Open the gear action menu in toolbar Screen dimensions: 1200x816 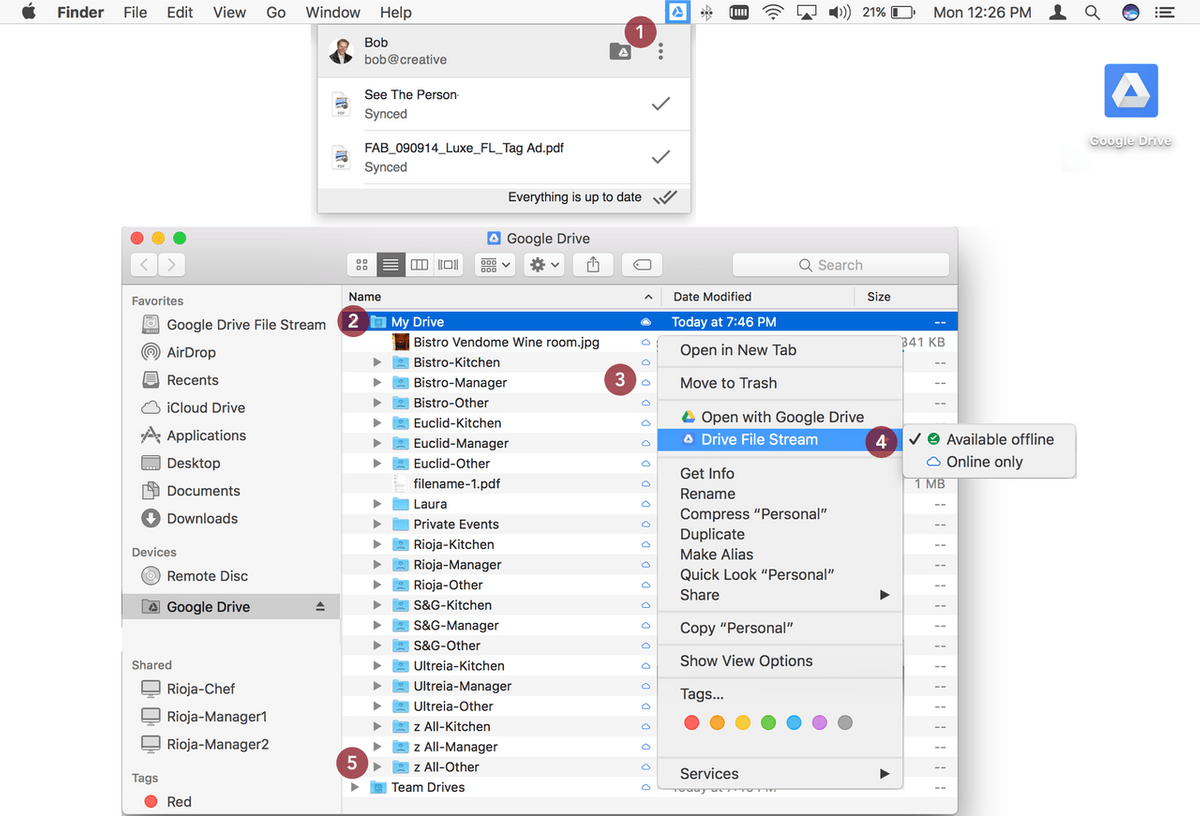545,265
